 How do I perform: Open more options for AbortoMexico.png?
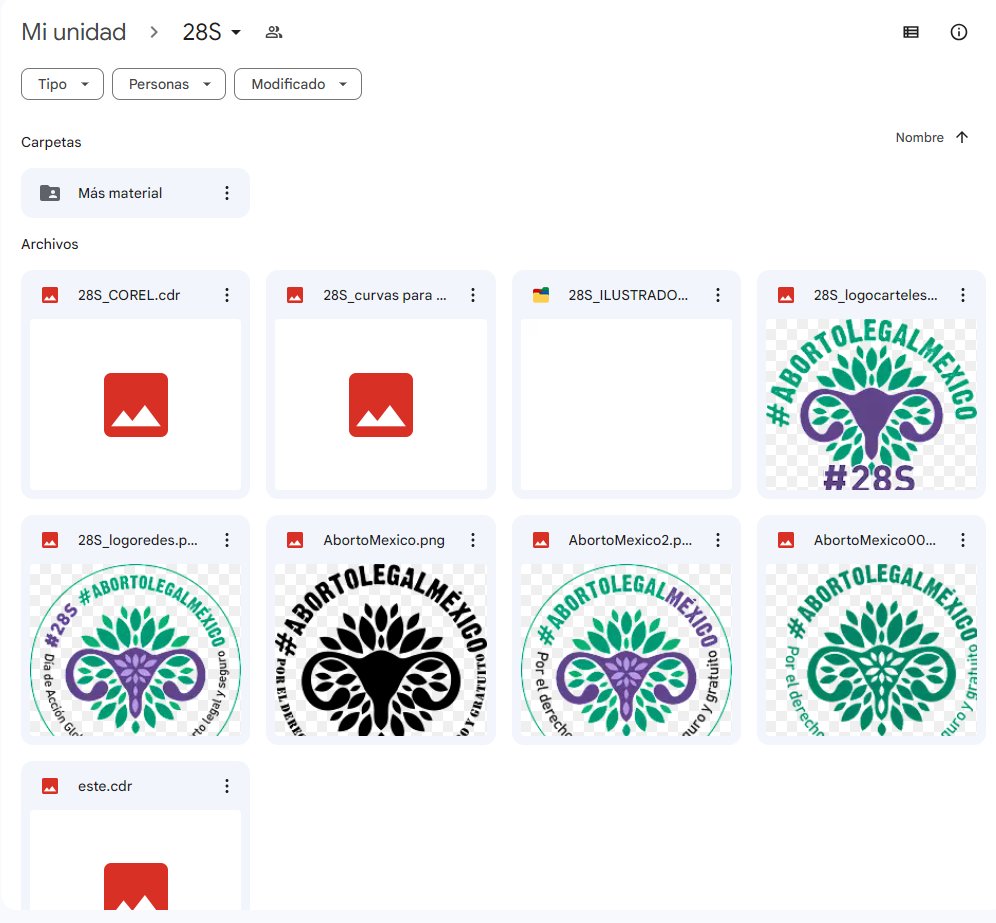pos(473,540)
